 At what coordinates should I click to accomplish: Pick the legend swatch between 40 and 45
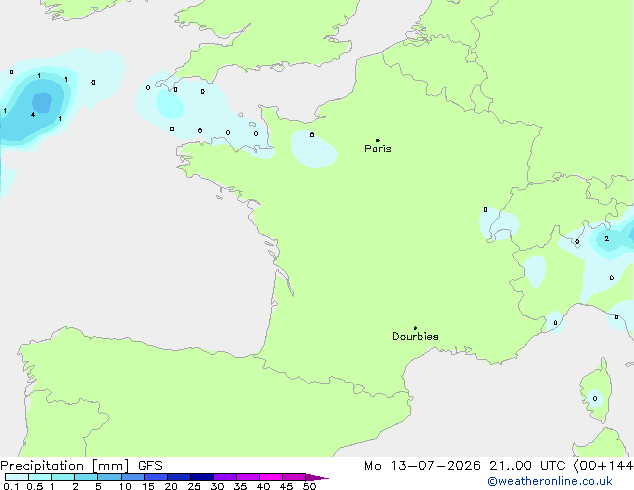[x=271, y=477]
